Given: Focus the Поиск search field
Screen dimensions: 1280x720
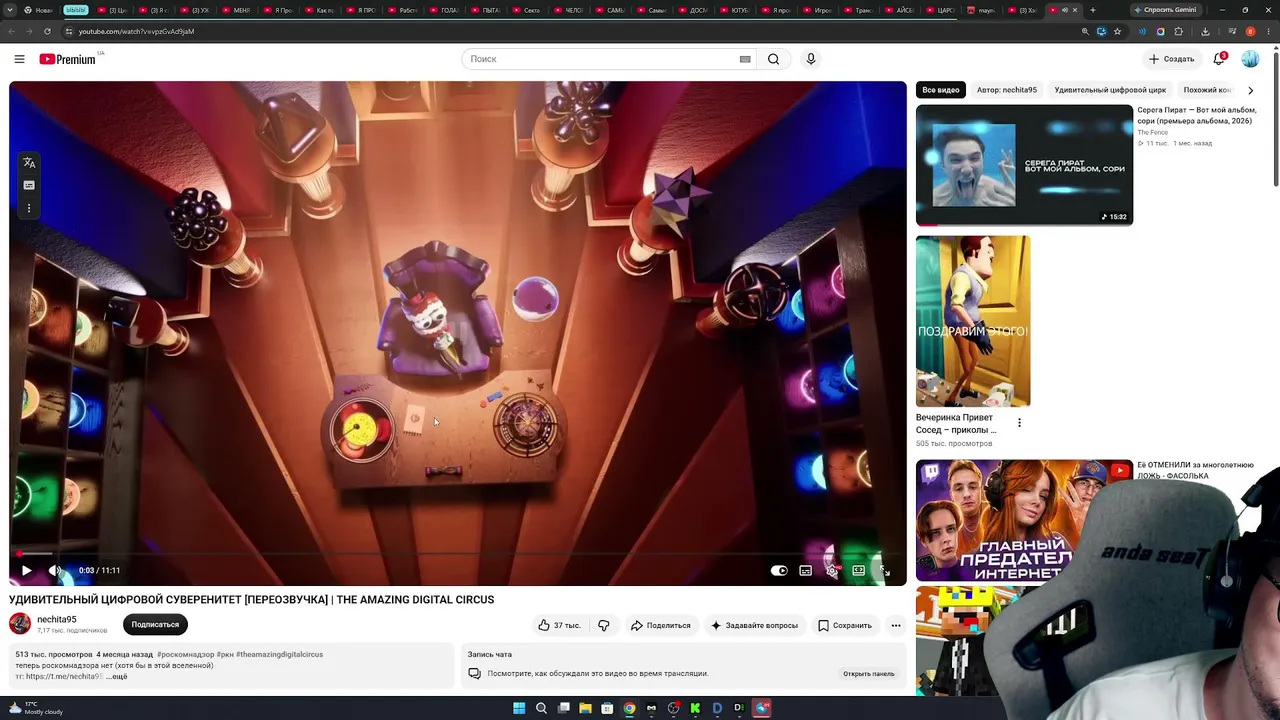Looking at the screenshot, I should tap(600, 59).
